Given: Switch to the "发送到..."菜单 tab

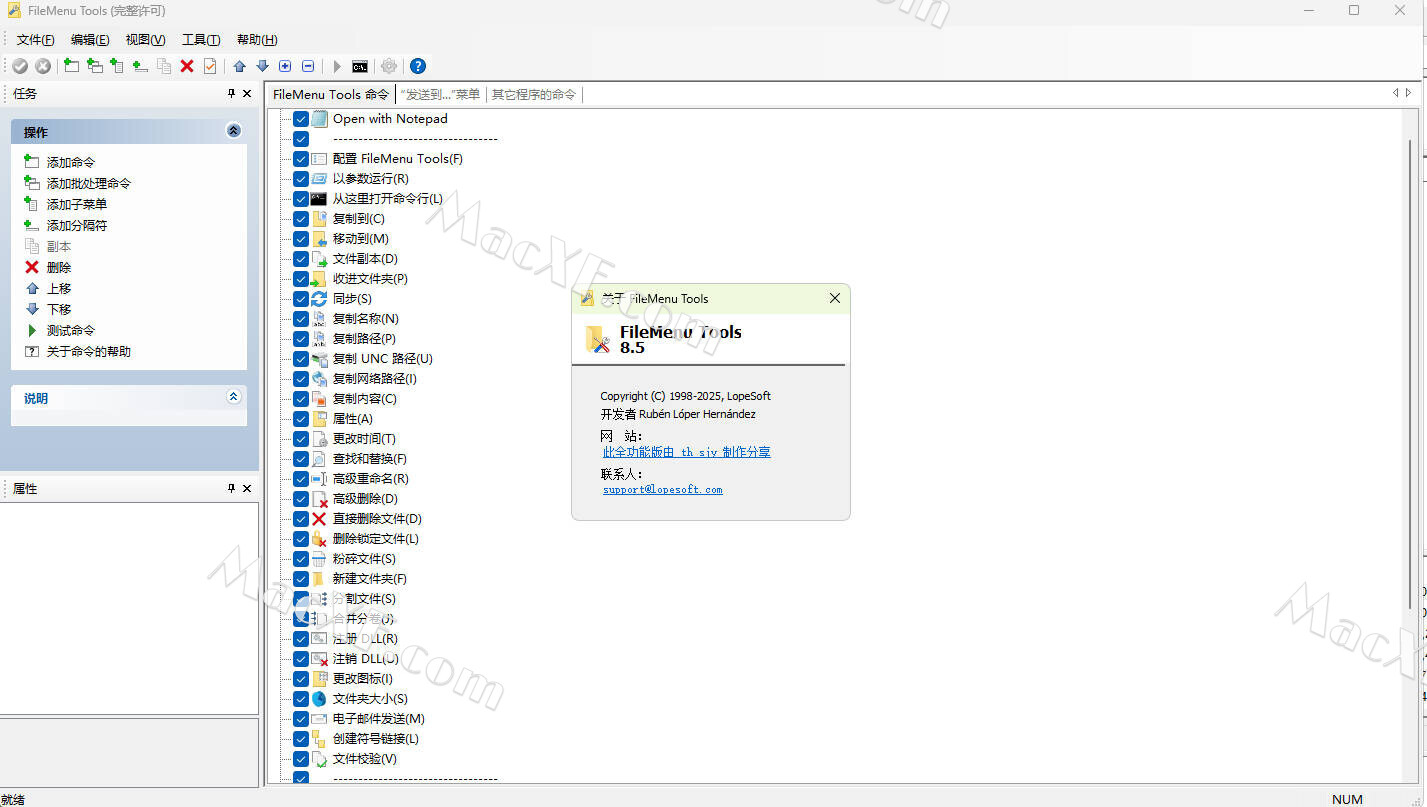Looking at the screenshot, I should click(440, 95).
